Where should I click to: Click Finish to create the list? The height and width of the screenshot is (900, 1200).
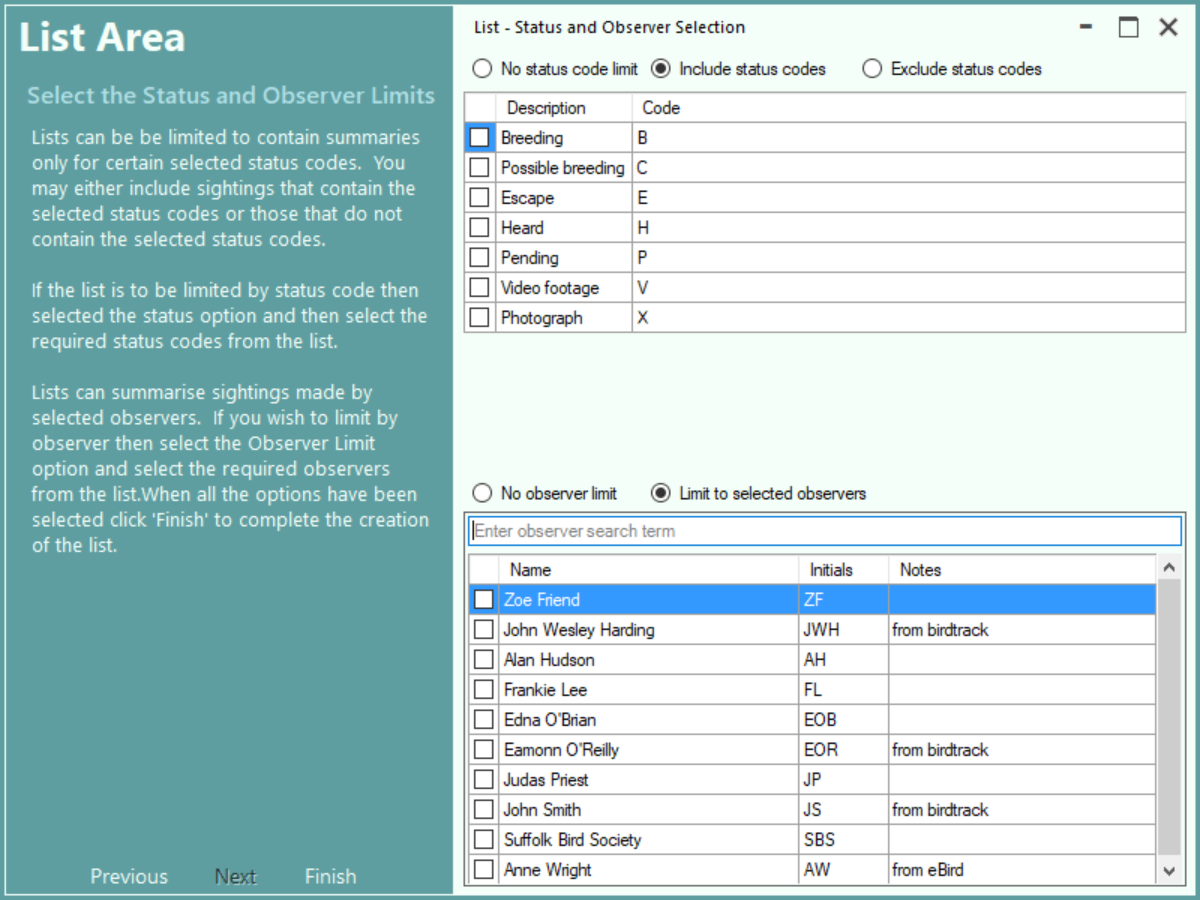point(330,876)
